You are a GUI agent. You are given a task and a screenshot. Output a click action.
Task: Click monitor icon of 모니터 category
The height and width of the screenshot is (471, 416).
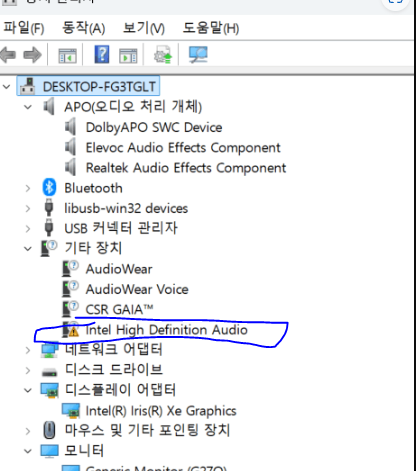tap(50, 451)
